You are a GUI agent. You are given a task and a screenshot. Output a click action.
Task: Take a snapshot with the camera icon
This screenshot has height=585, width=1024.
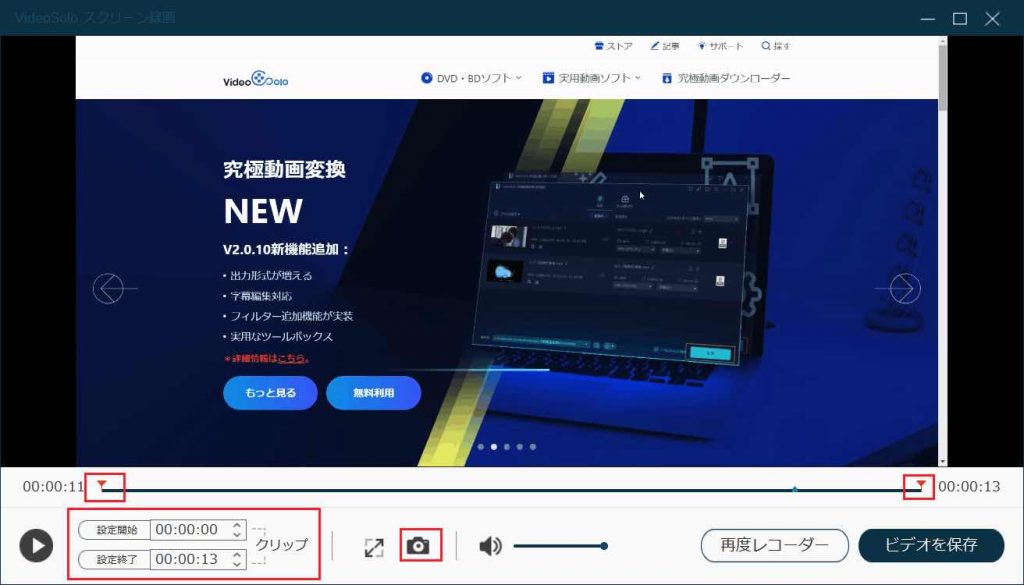tap(419, 546)
